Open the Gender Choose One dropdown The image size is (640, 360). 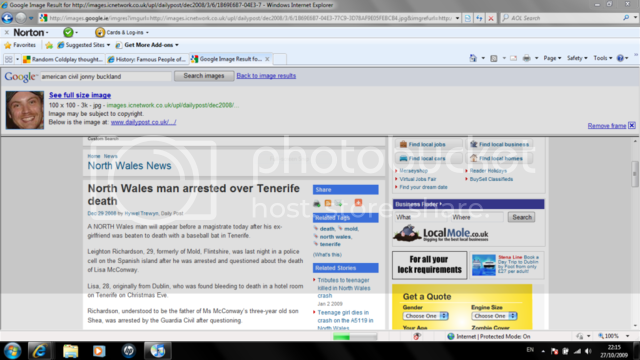tap(426, 316)
